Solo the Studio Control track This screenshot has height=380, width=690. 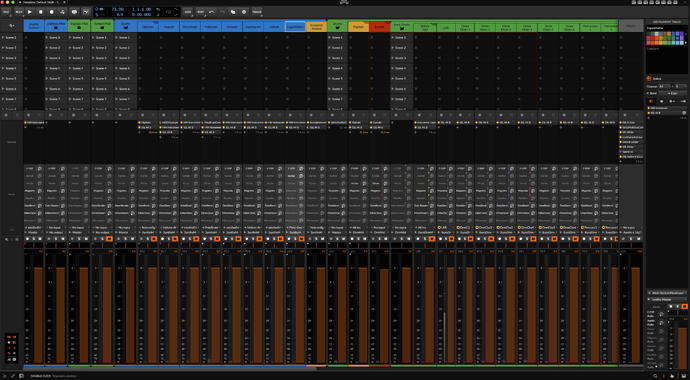[33, 239]
